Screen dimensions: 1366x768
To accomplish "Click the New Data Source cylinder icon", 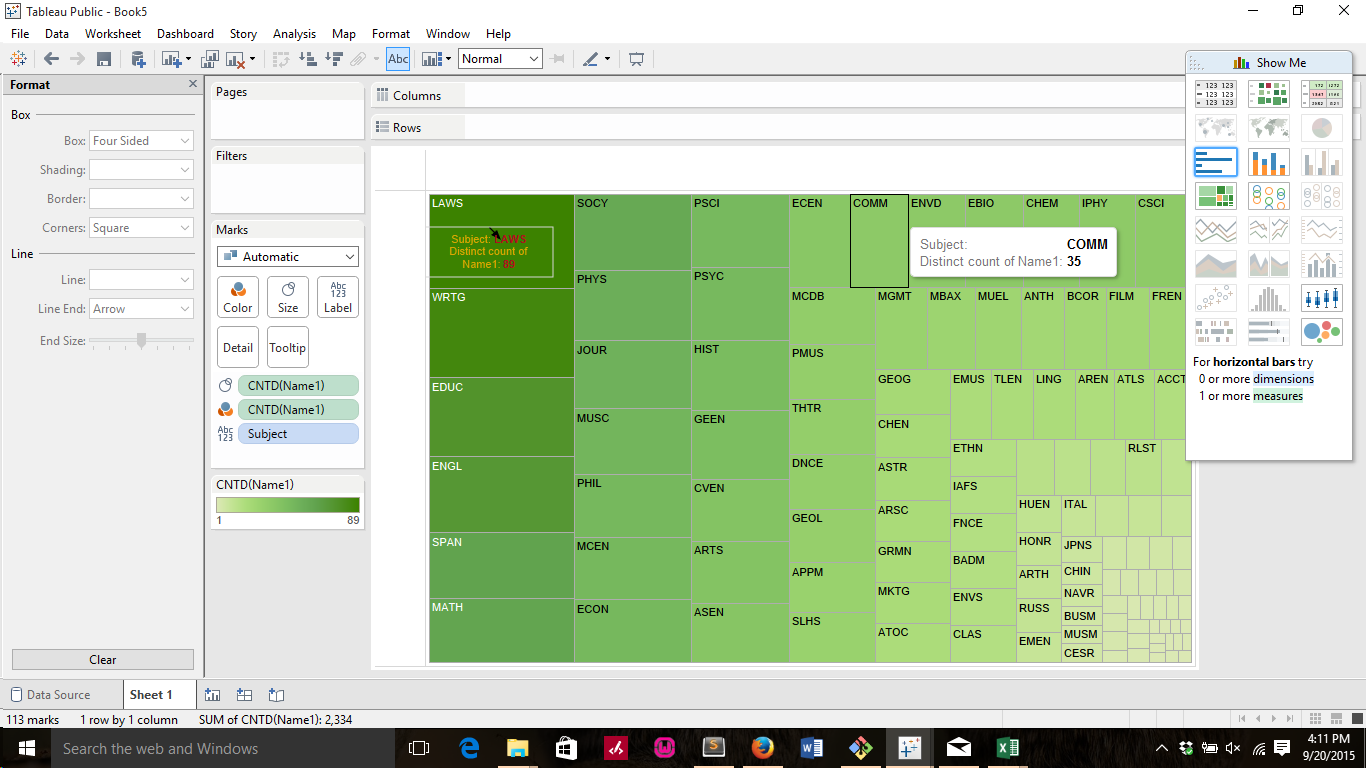I will pos(138,59).
